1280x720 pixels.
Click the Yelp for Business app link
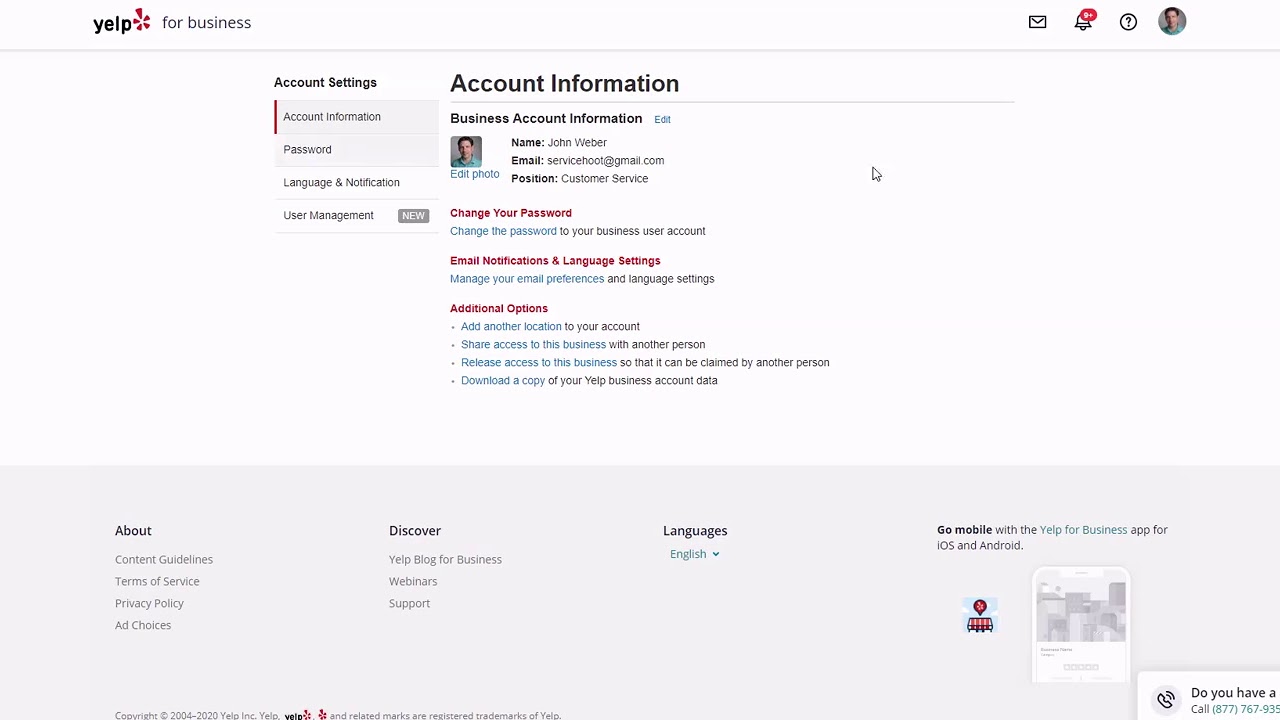pyautogui.click(x=1083, y=530)
